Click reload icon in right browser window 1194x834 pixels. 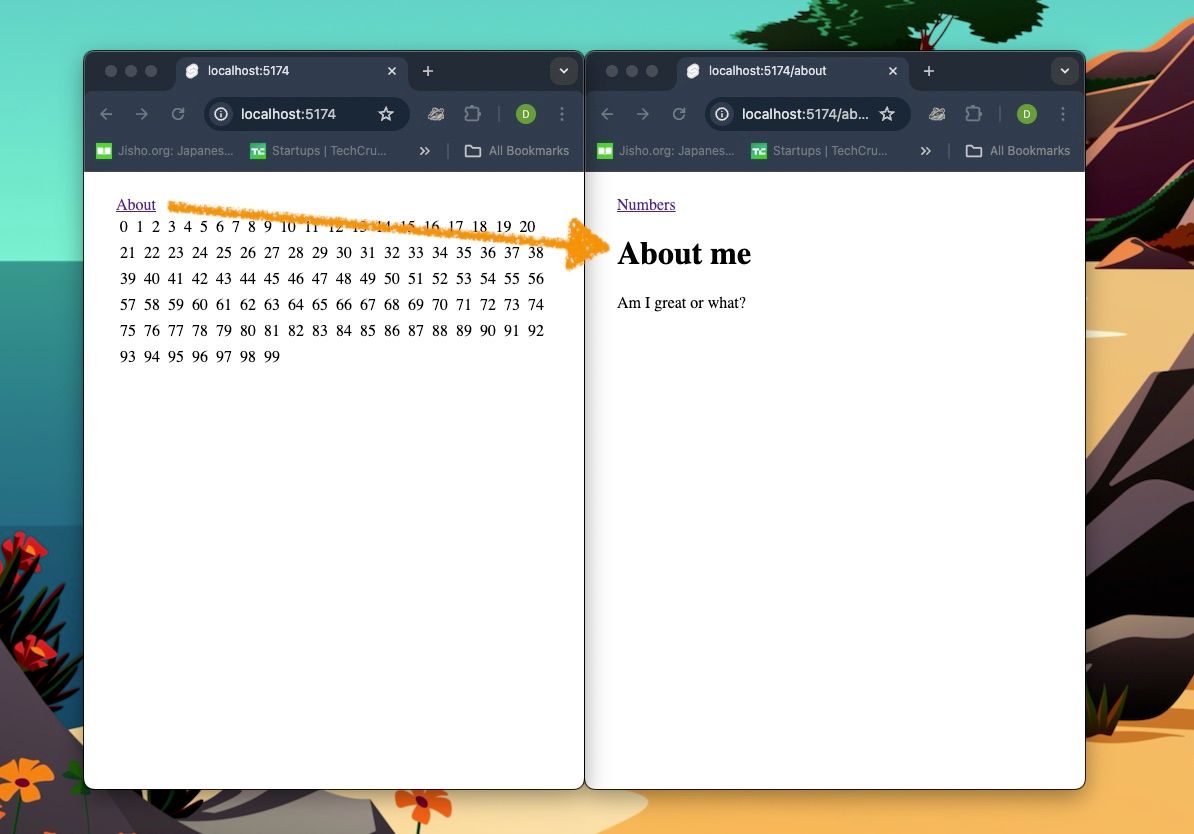pos(679,114)
